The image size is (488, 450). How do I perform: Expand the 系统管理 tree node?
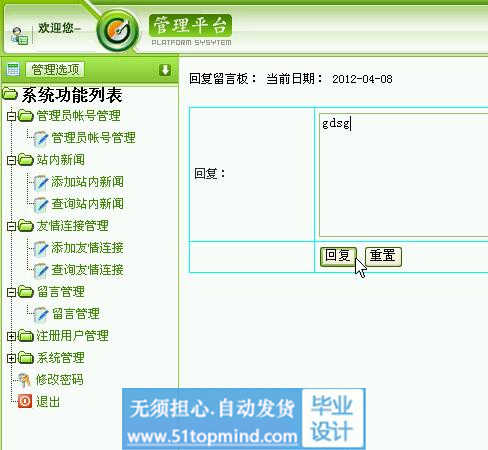click(x=11, y=358)
